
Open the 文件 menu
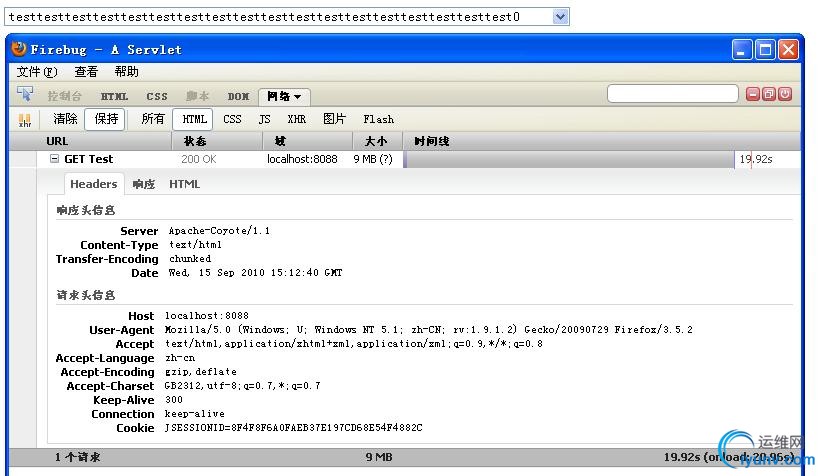pyautogui.click(x=37, y=72)
